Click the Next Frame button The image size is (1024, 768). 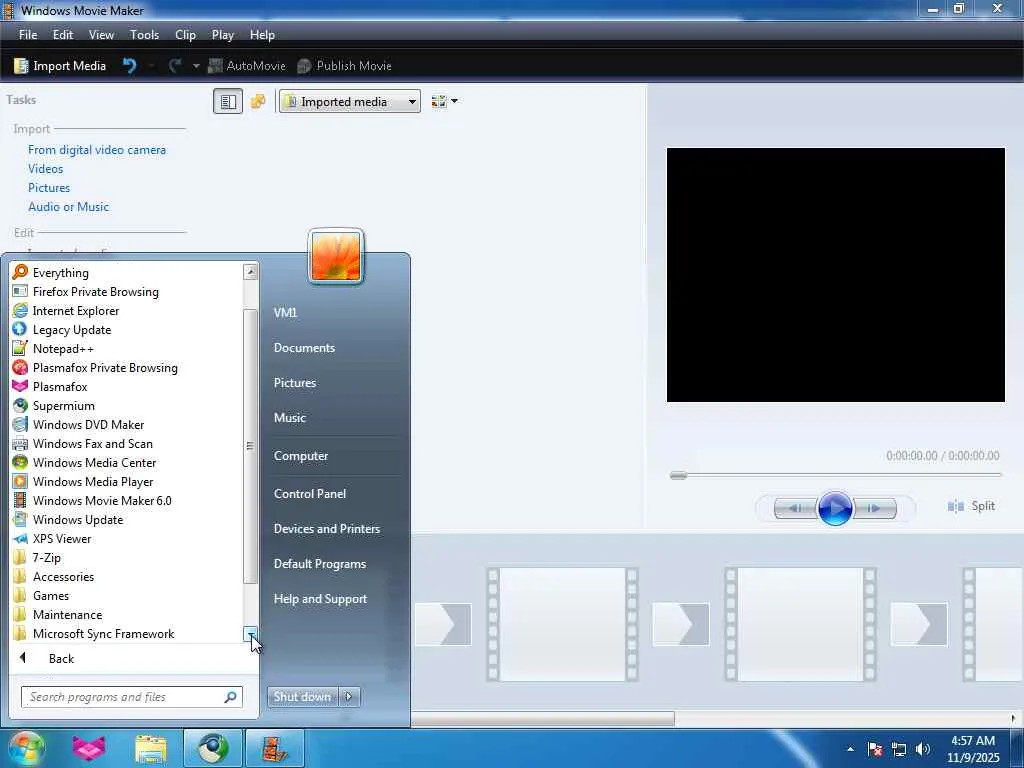(x=874, y=507)
